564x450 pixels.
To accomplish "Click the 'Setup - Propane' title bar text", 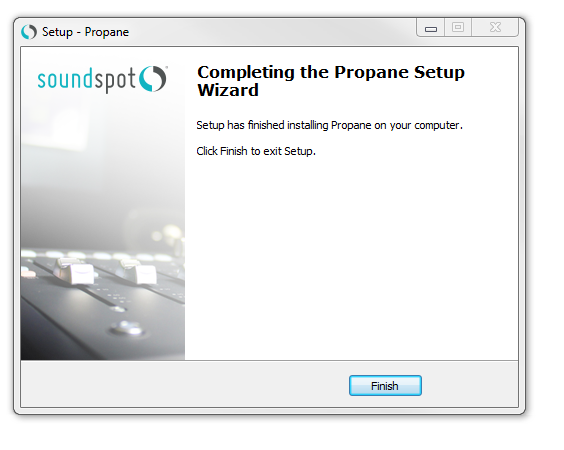I will (85, 32).
